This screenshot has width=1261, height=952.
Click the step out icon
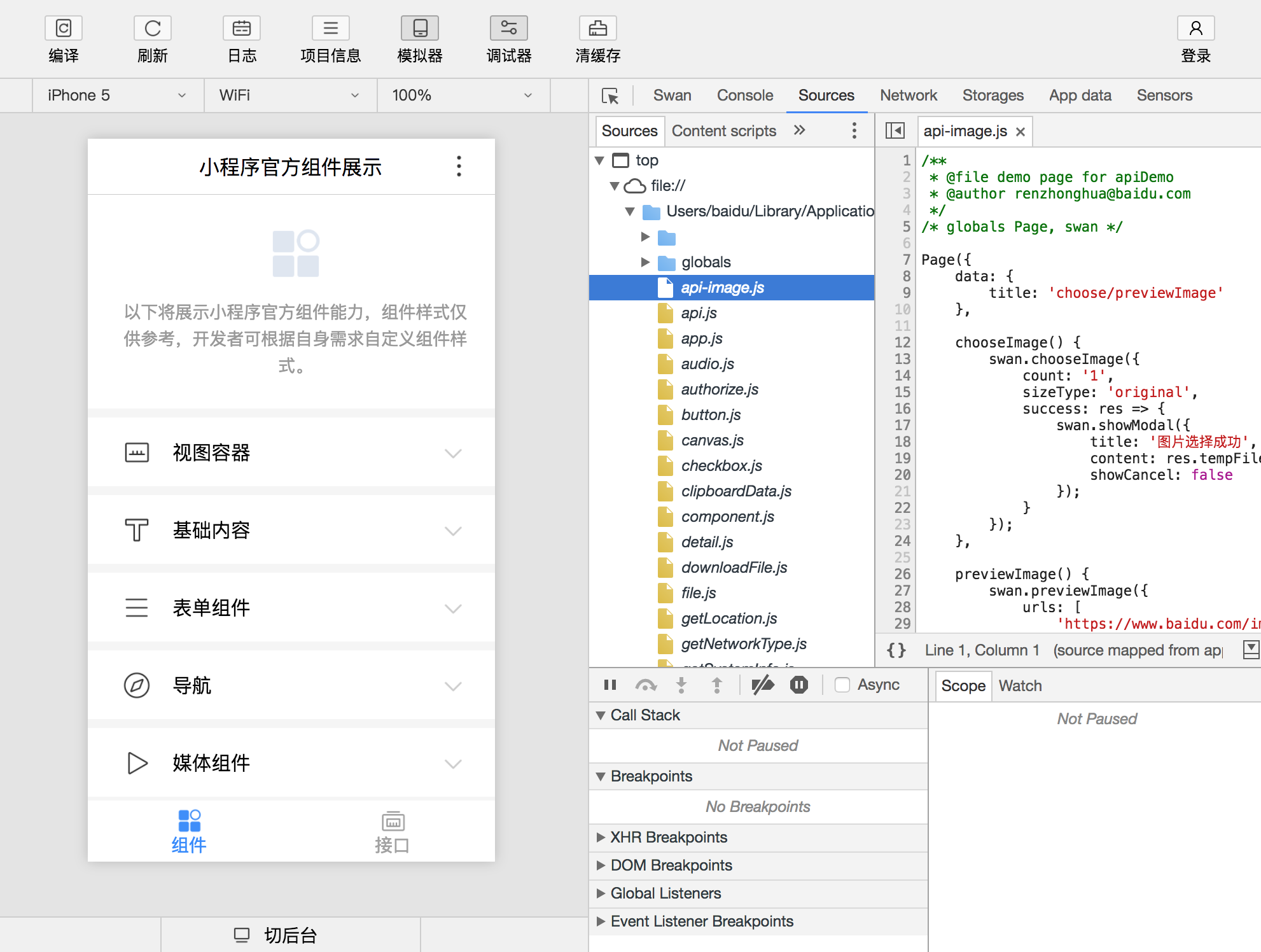click(717, 685)
